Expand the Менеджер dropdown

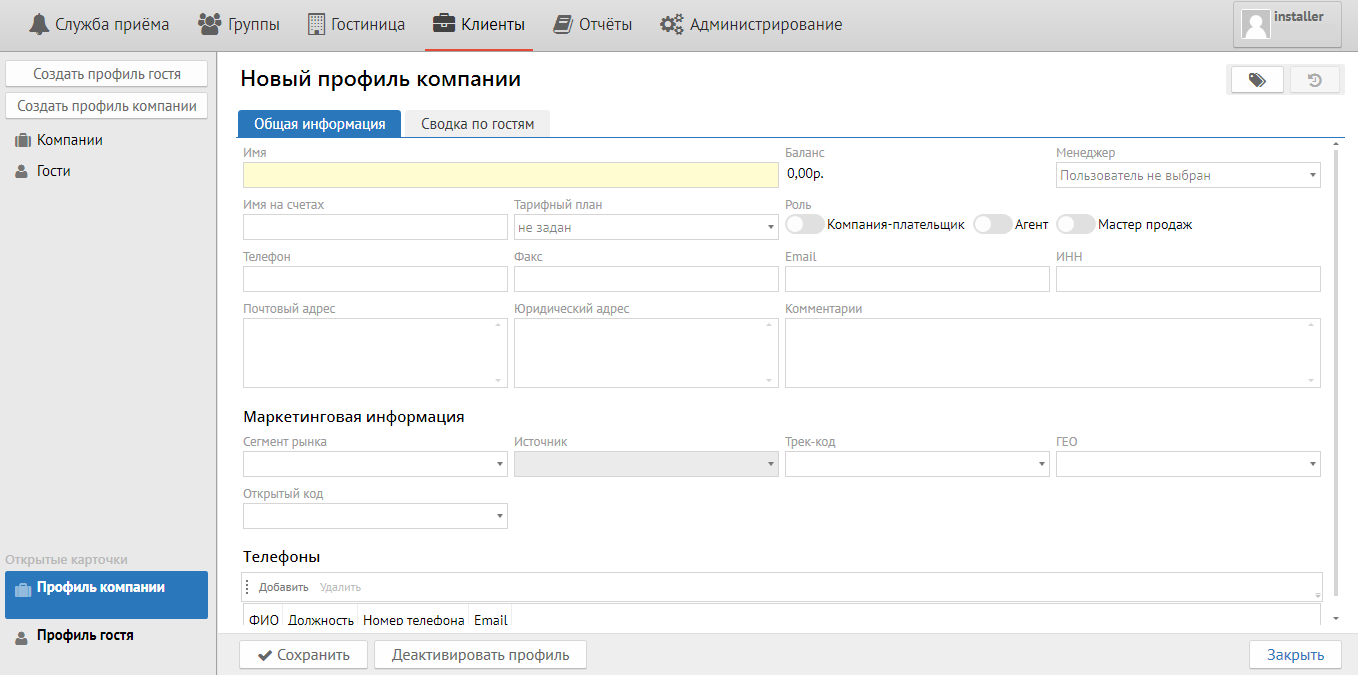(1188, 176)
